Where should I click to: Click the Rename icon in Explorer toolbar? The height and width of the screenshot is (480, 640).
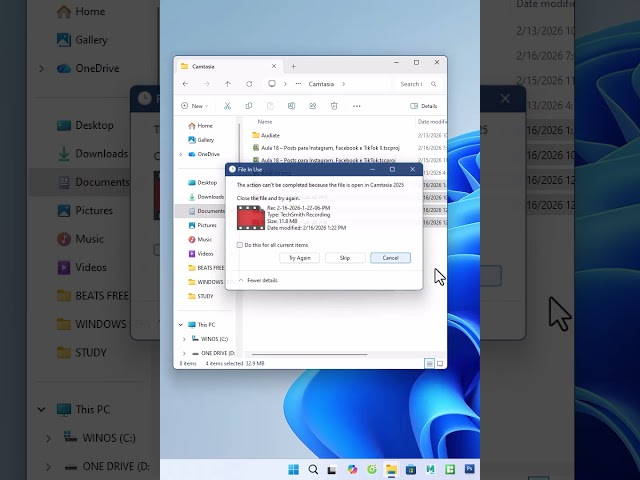[x=291, y=106]
